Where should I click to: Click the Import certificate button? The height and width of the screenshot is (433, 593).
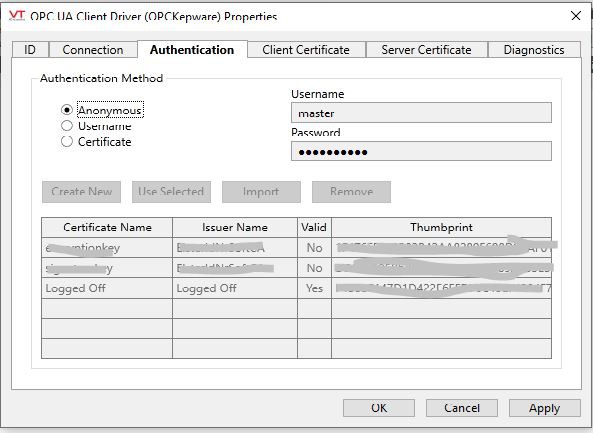(x=261, y=192)
